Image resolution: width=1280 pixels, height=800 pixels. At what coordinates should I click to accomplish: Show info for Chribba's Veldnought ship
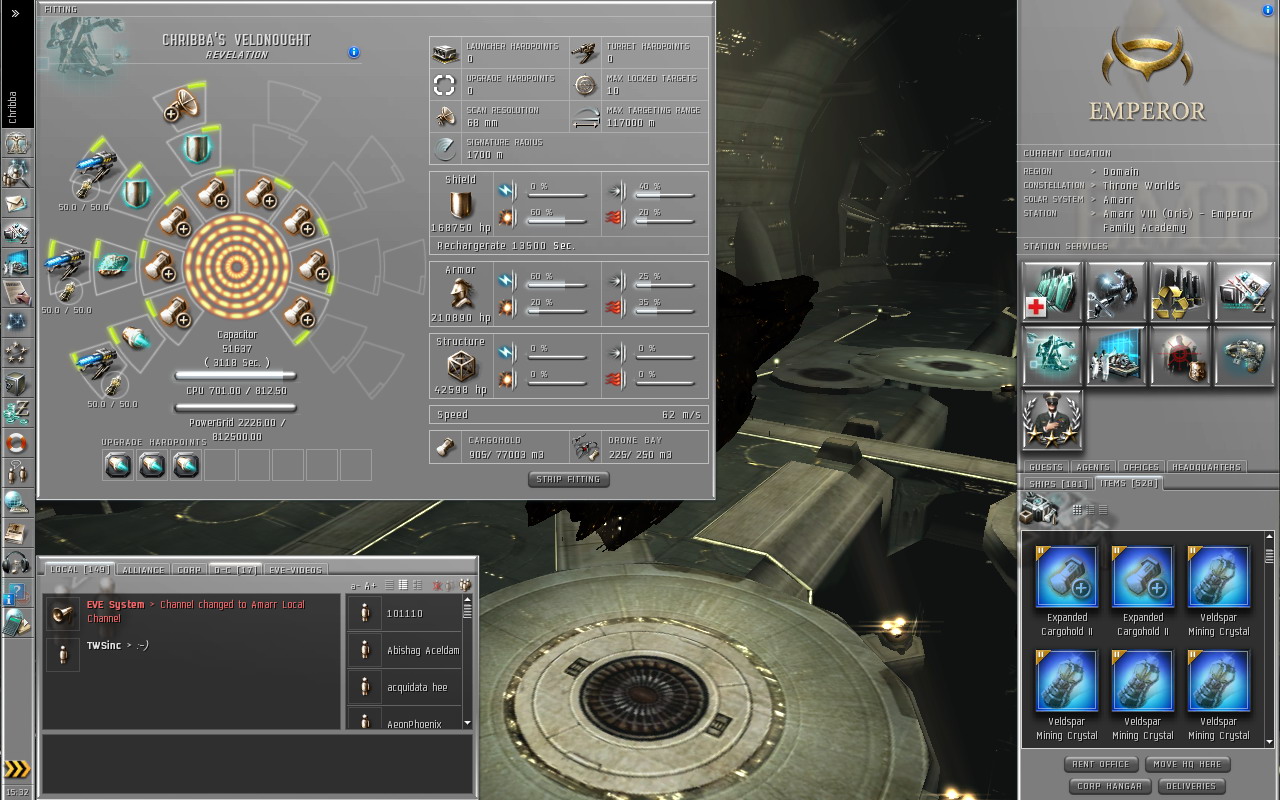pos(354,52)
